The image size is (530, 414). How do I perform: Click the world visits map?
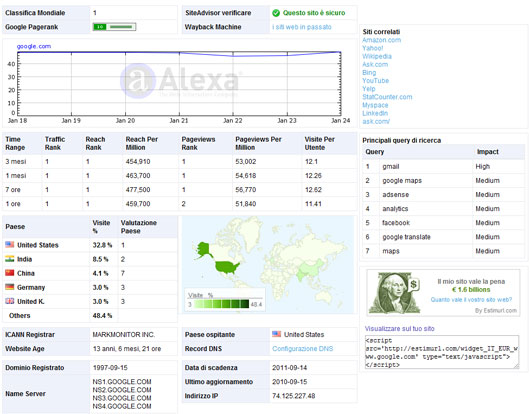tap(268, 265)
